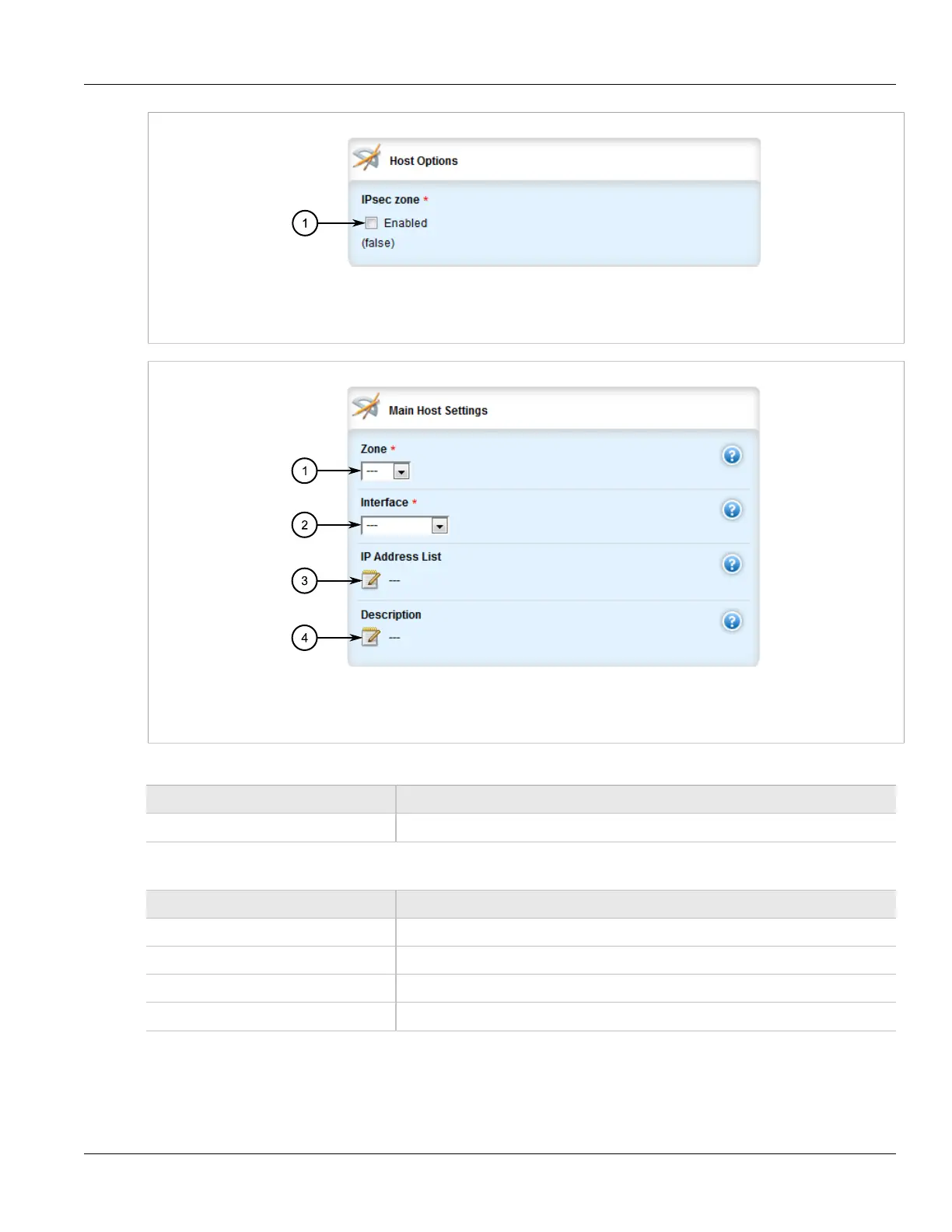952x1232 pixels.
Task: Click the Main Host Settings panel icon
Action: [x=366, y=408]
